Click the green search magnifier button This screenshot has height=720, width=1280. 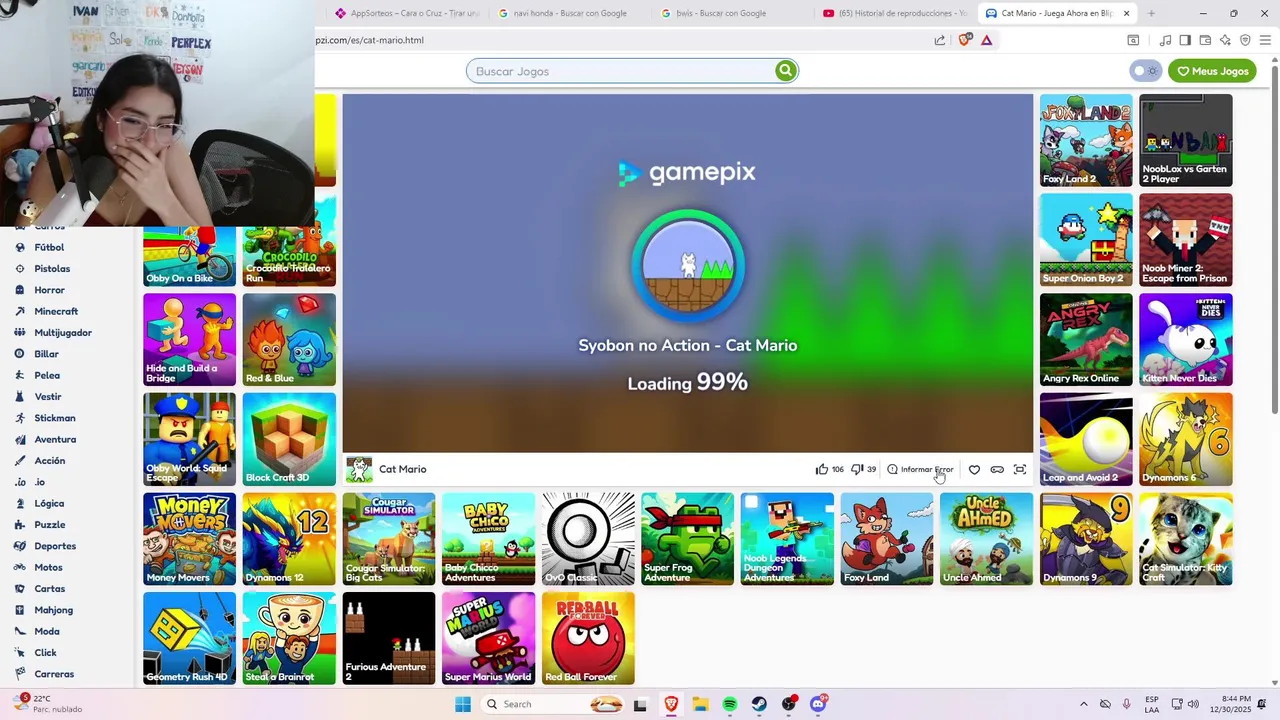tap(785, 71)
